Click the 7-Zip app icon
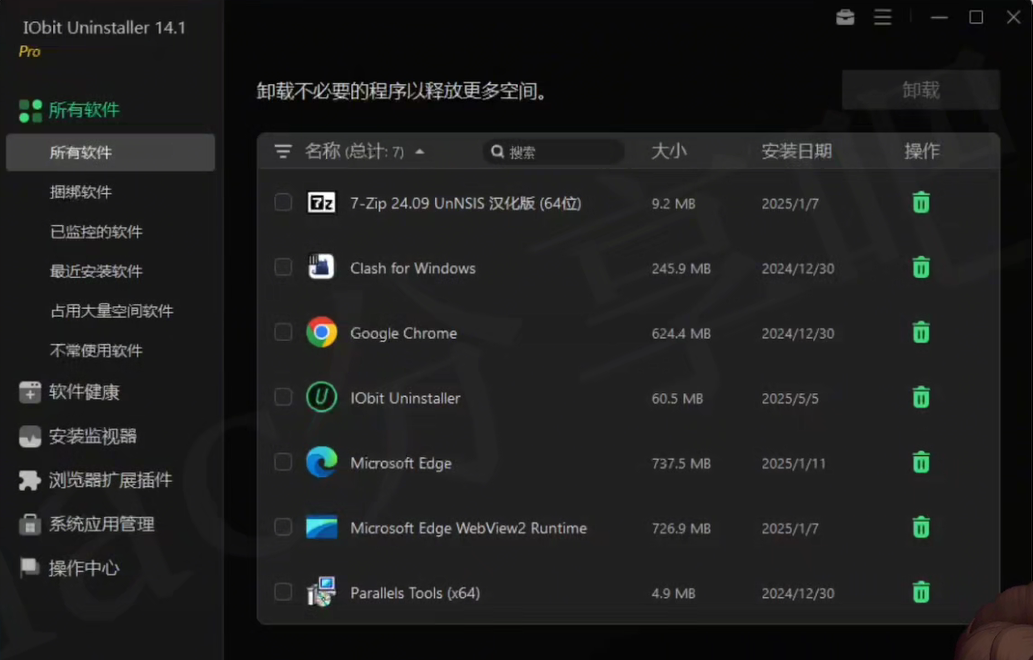 pos(321,202)
